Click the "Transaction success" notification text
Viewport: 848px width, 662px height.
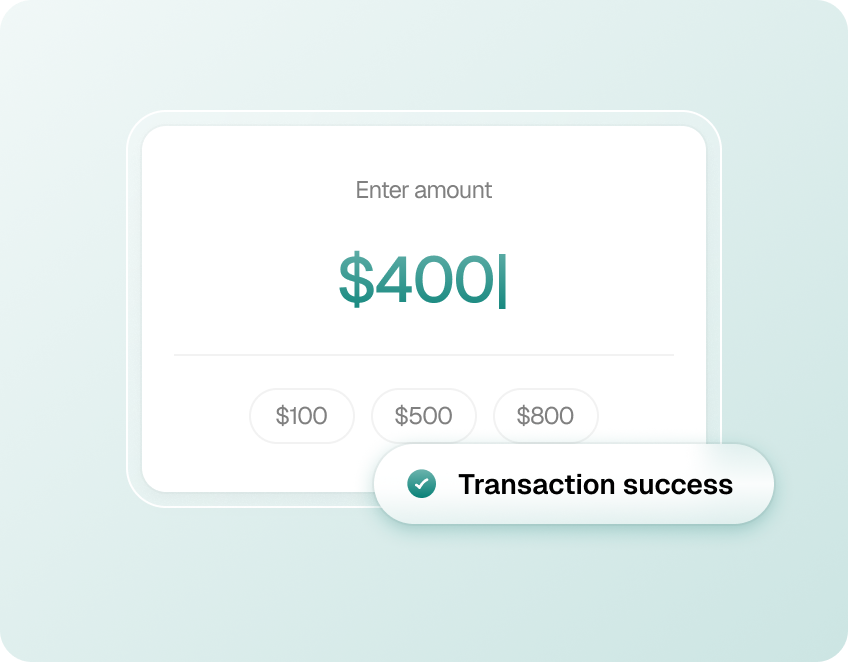point(595,485)
